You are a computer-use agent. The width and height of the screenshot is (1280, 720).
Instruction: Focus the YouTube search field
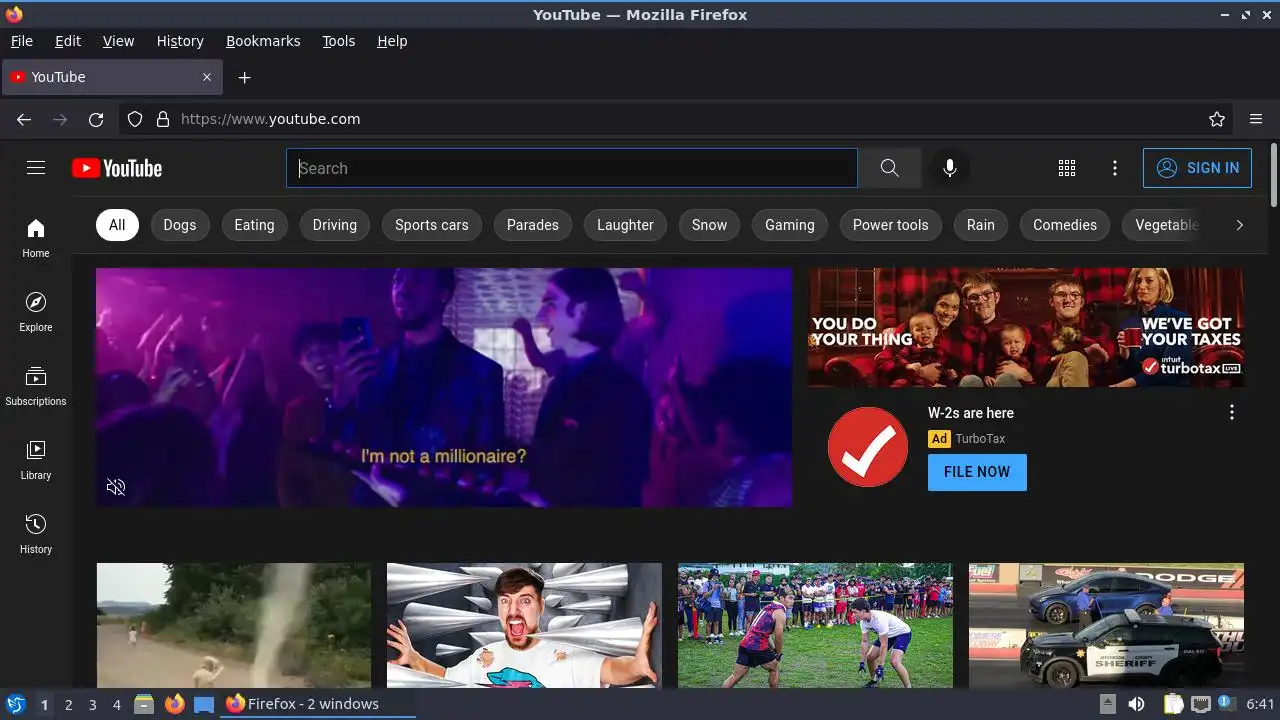(572, 168)
